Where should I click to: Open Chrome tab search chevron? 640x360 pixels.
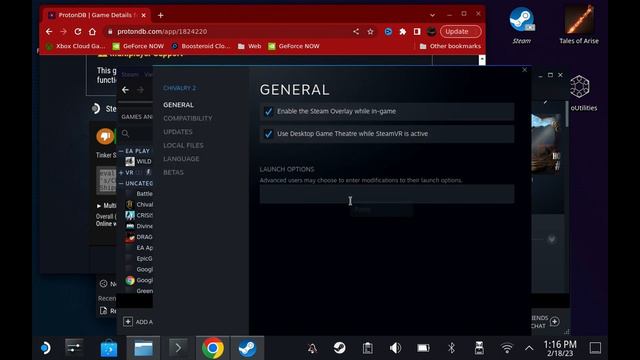tap(432, 15)
